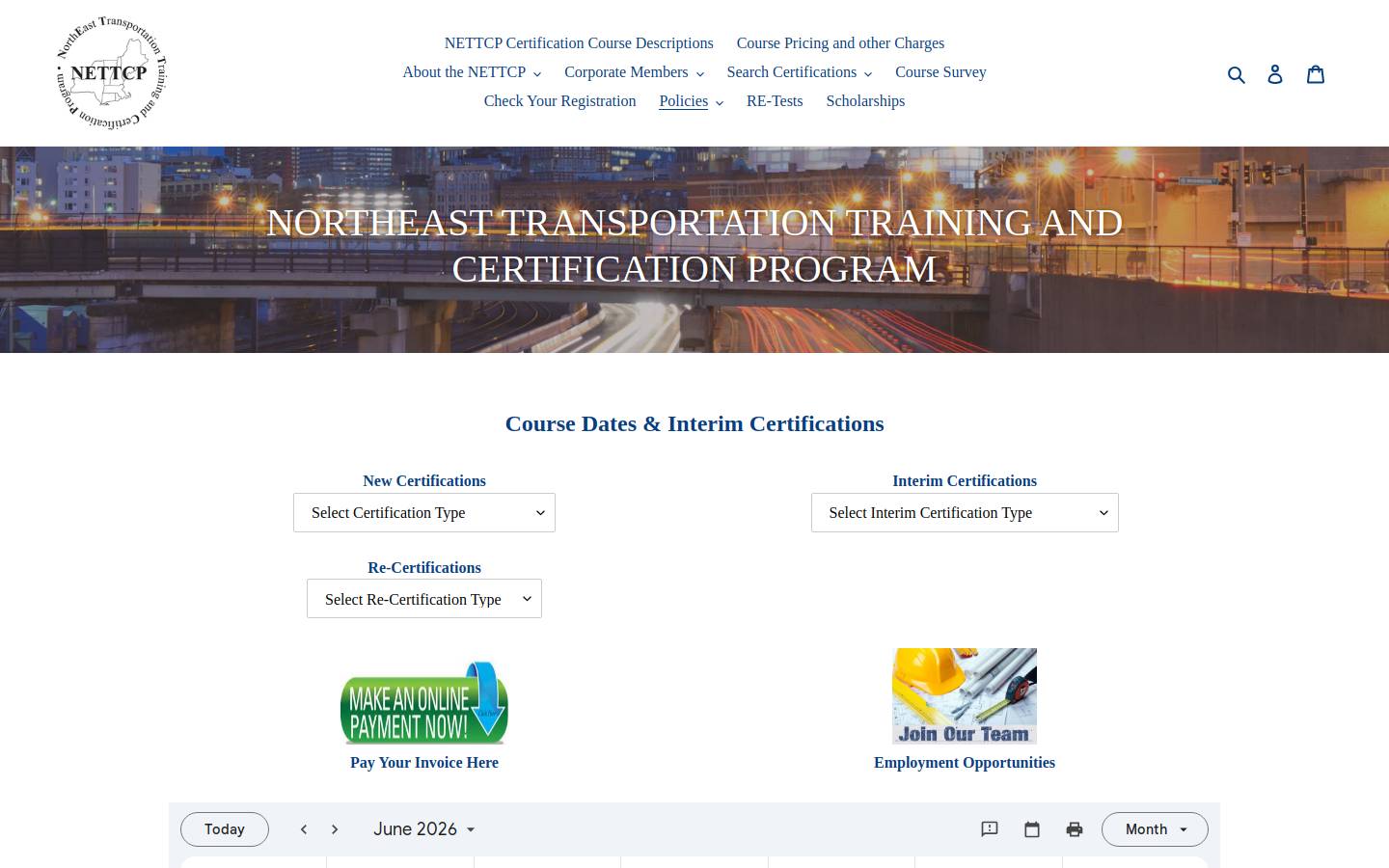Open the Course Survey page
This screenshot has width=1389, height=868.
[x=940, y=72]
